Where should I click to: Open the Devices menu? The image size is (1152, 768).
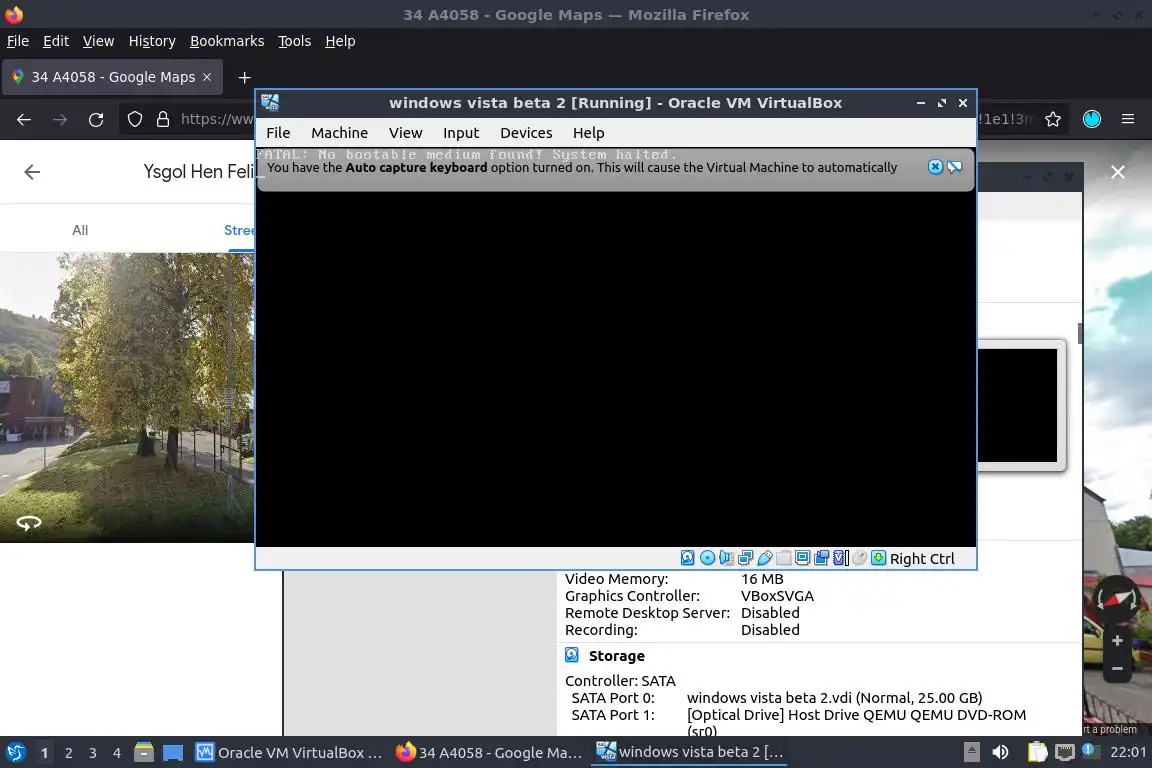pyautogui.click(x=526, y=133)
